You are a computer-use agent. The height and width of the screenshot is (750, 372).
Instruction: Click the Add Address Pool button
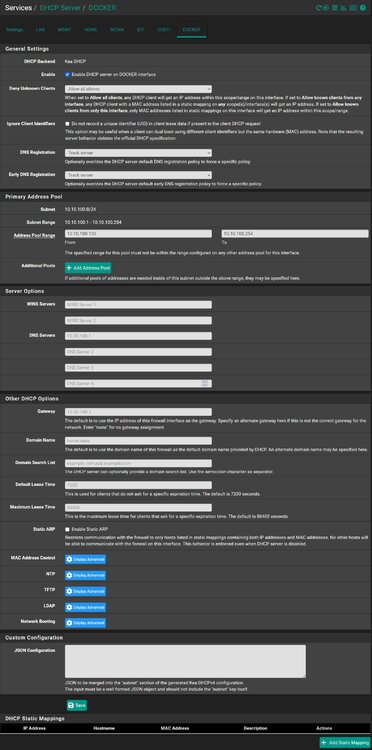tap(88, 268)
